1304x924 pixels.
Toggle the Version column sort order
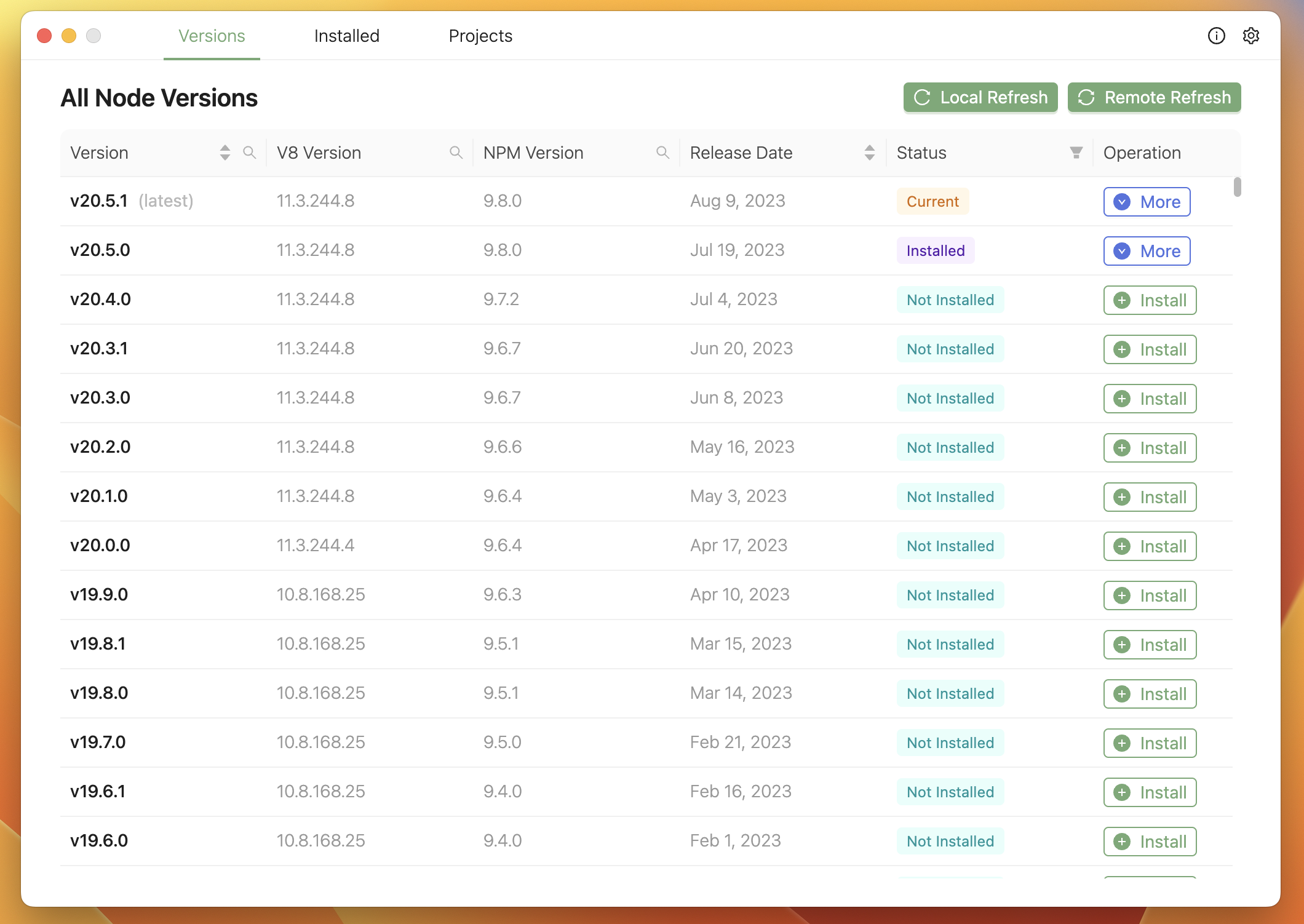[225, 153]
